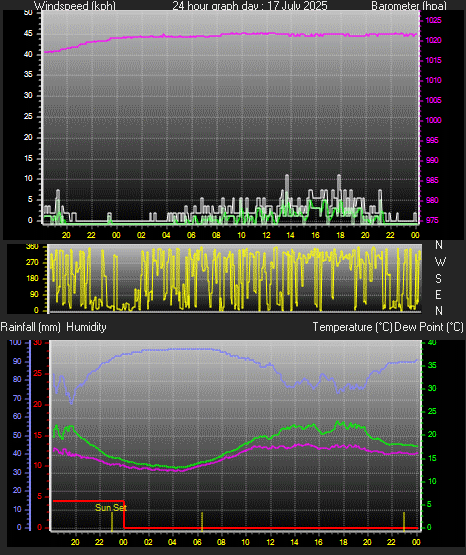This screenshot has width=466, height=555.
Task: Click 35 on the green temperature axis
Action: tap(432, 365)
